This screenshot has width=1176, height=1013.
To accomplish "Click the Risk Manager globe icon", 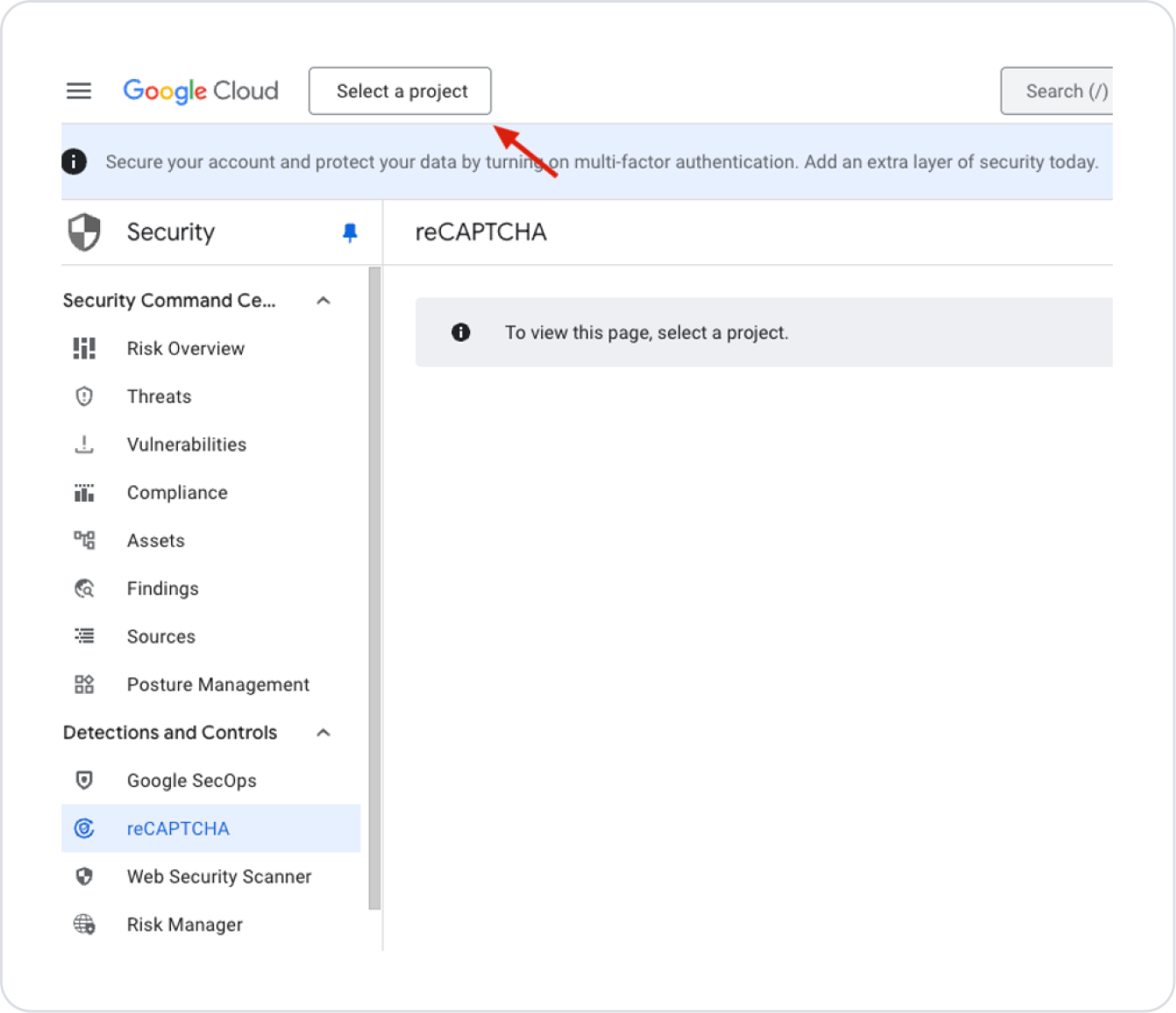I will click(84, 924).
